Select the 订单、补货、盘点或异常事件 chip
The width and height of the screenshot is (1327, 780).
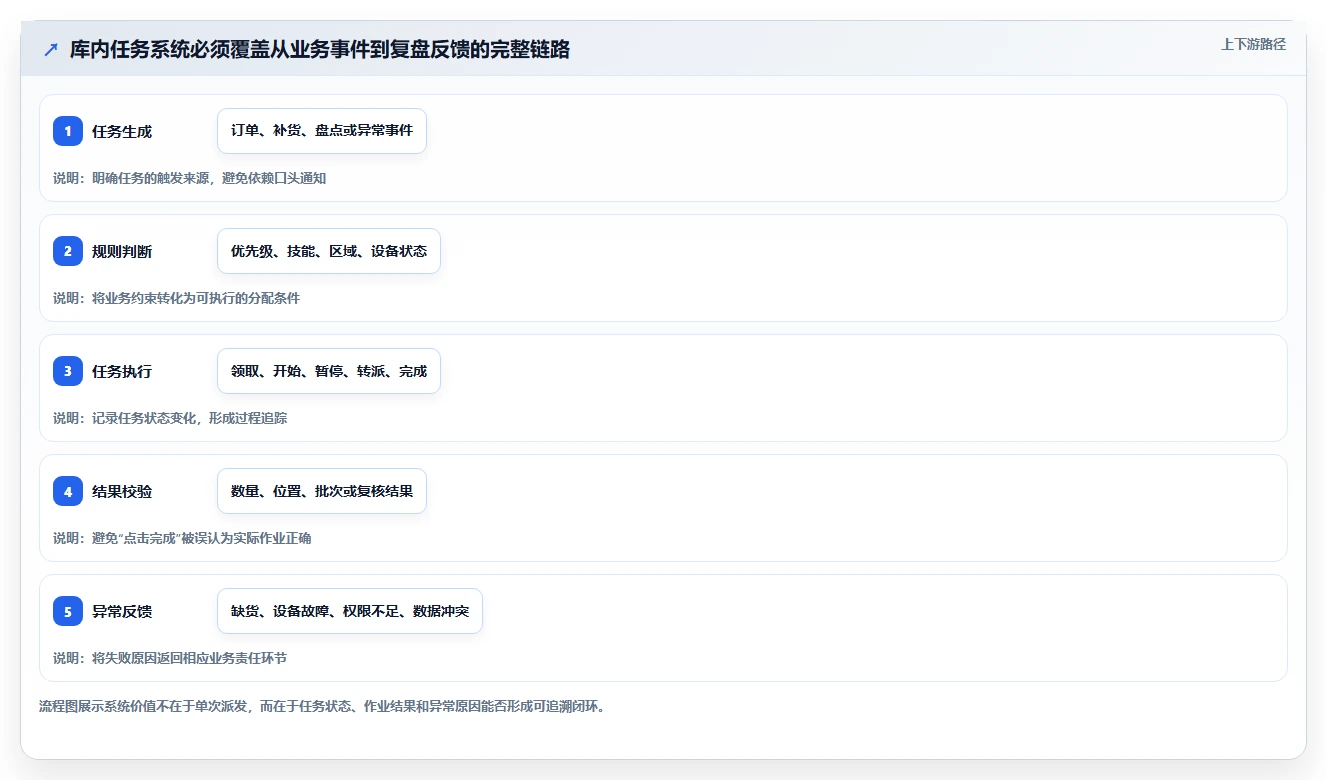(322, 131)
